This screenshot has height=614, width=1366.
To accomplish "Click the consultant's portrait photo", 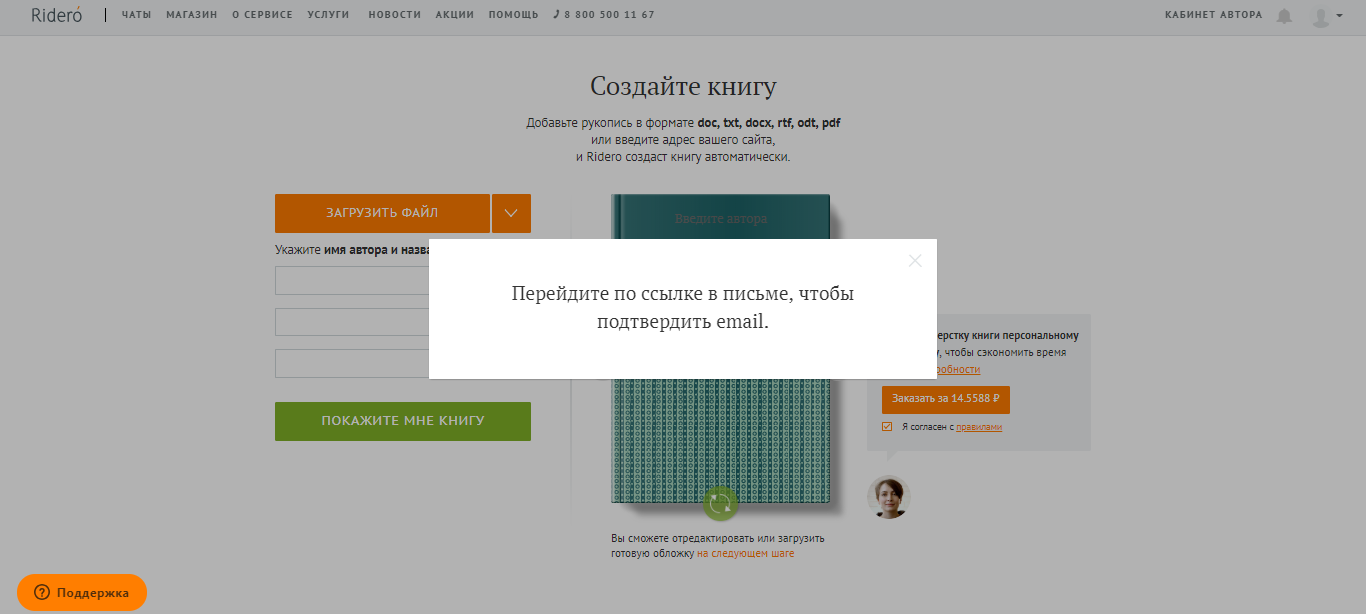I will (x=888, y=496).
